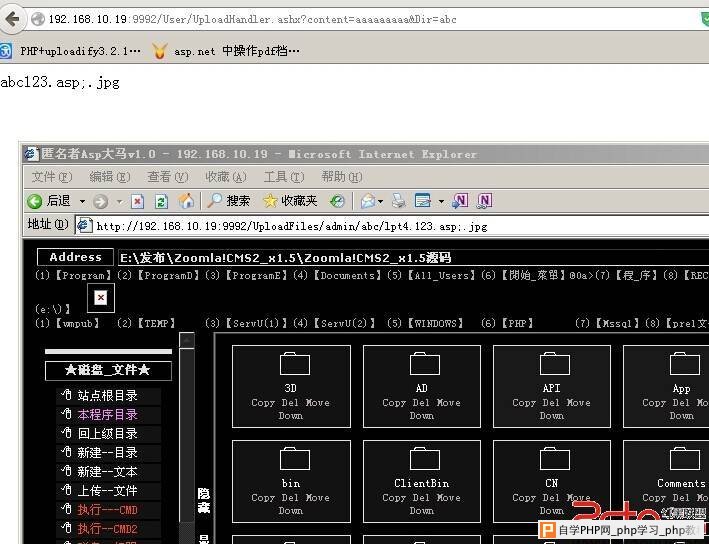This screenshot has width=709, height=544.
Task: Select 上传--文件 in the sidebar
Action: 109,491
